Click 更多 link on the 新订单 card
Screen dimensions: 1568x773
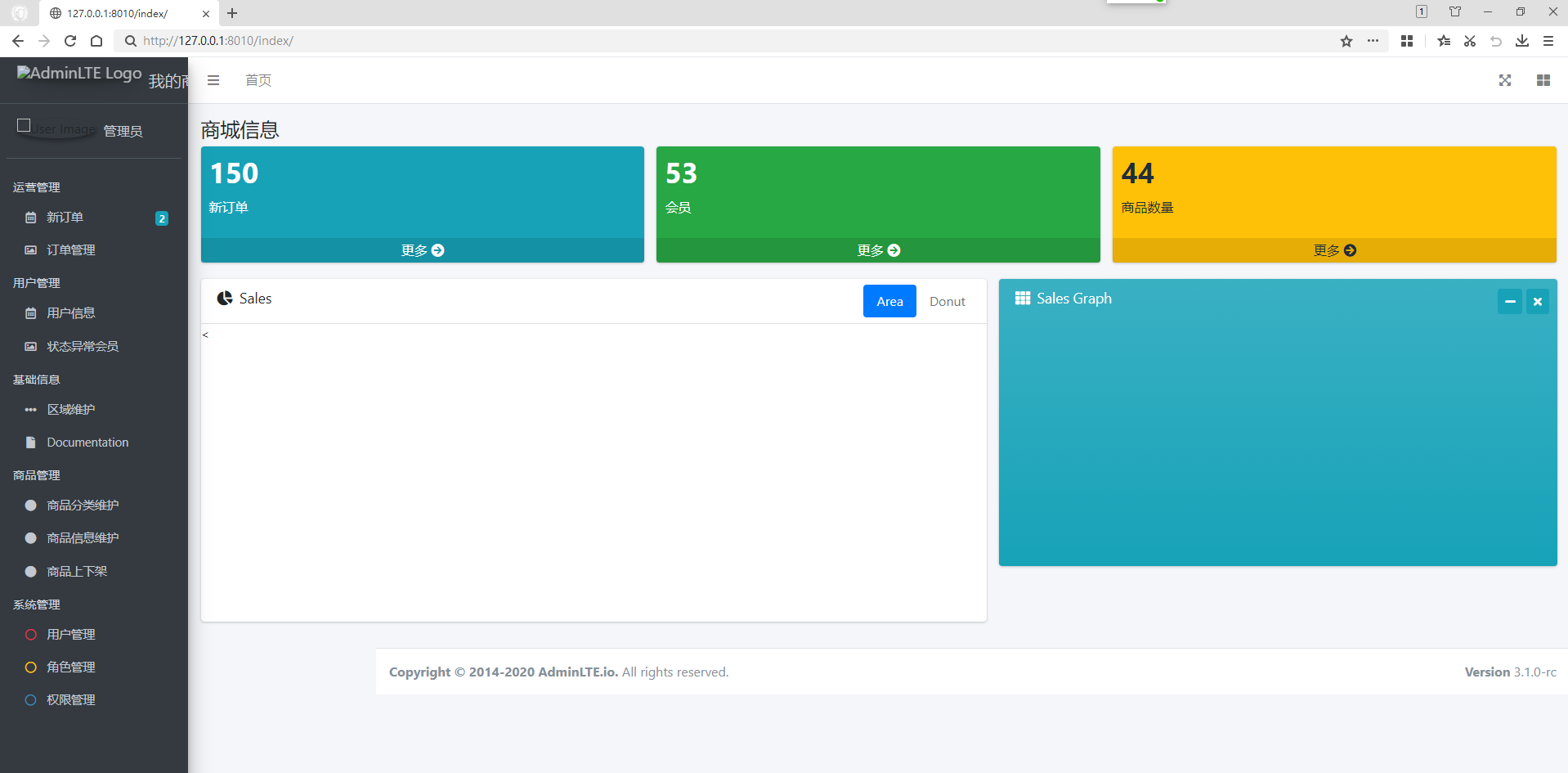[423, 250]
